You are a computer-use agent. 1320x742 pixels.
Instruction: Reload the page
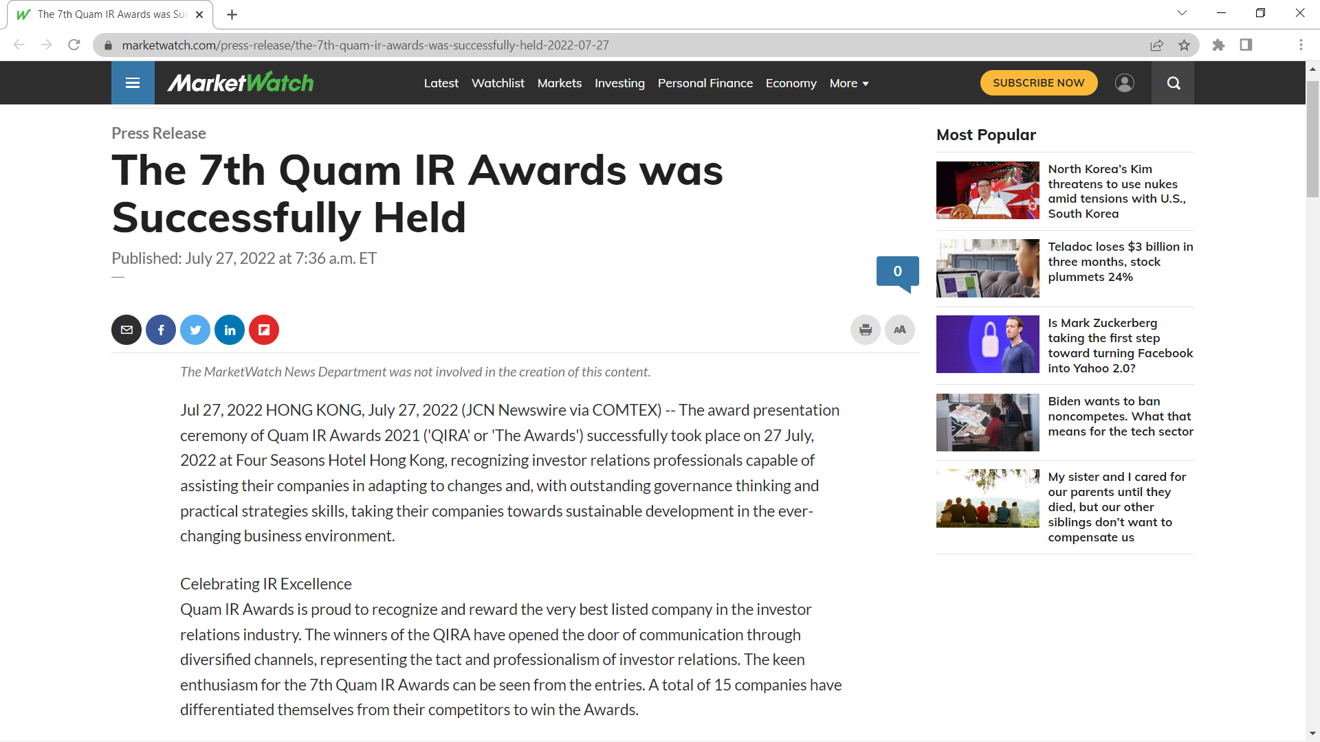point(74,45)
